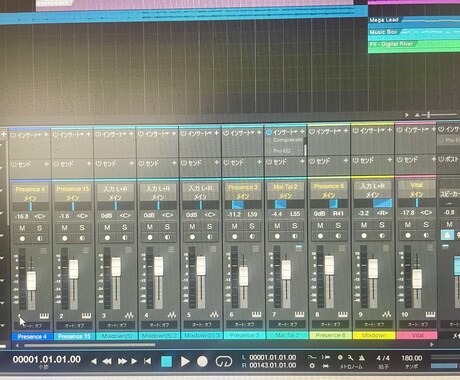
Task: Select the Pro EQ insert on Mai Tai 2
Action: tap(282, 151)
